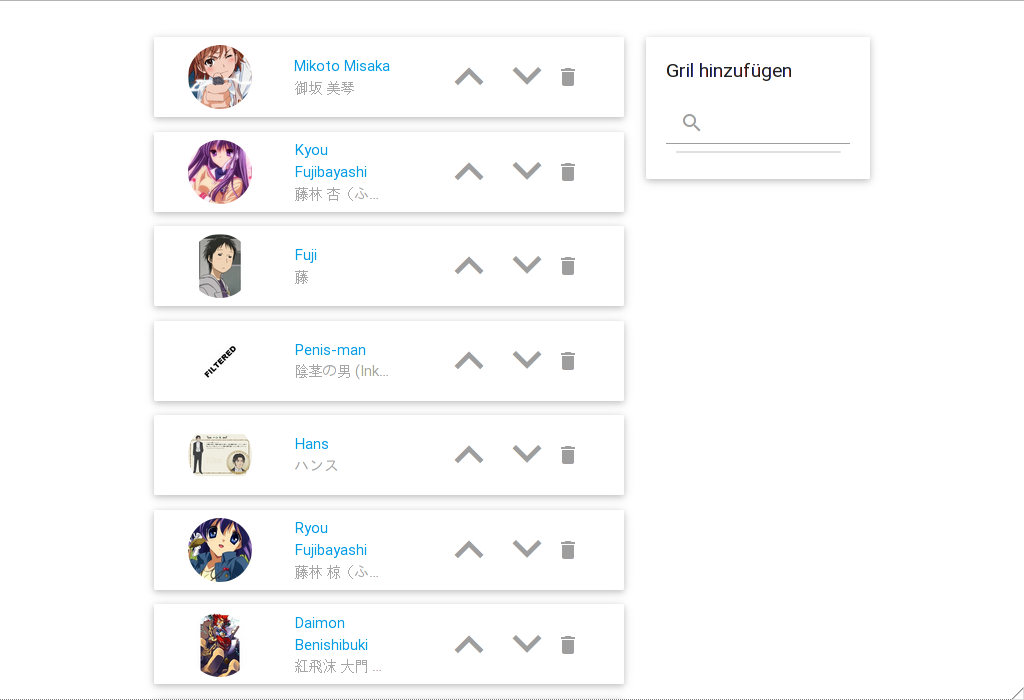The width and height of the screenshot is (1024, 700).
Task: Delete Ryou Fujibayashi entry
Action: [568, 550]
